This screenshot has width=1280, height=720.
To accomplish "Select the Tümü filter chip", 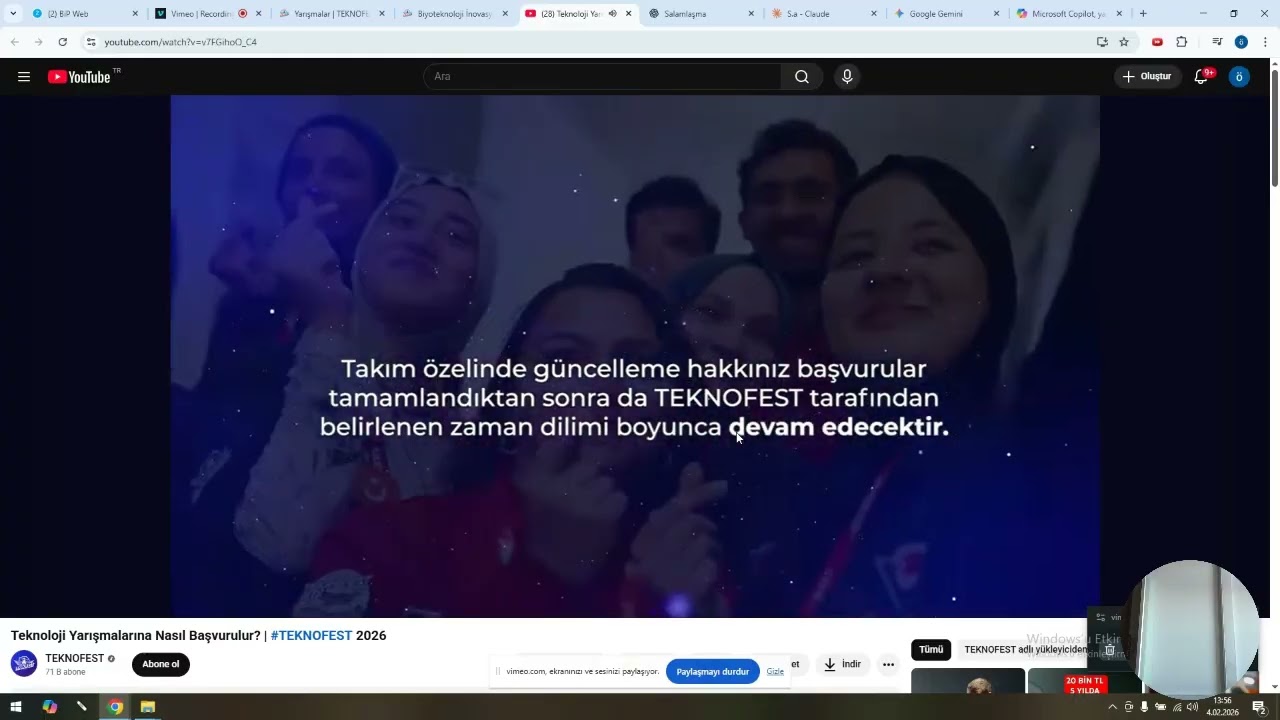I will [931, 650].
